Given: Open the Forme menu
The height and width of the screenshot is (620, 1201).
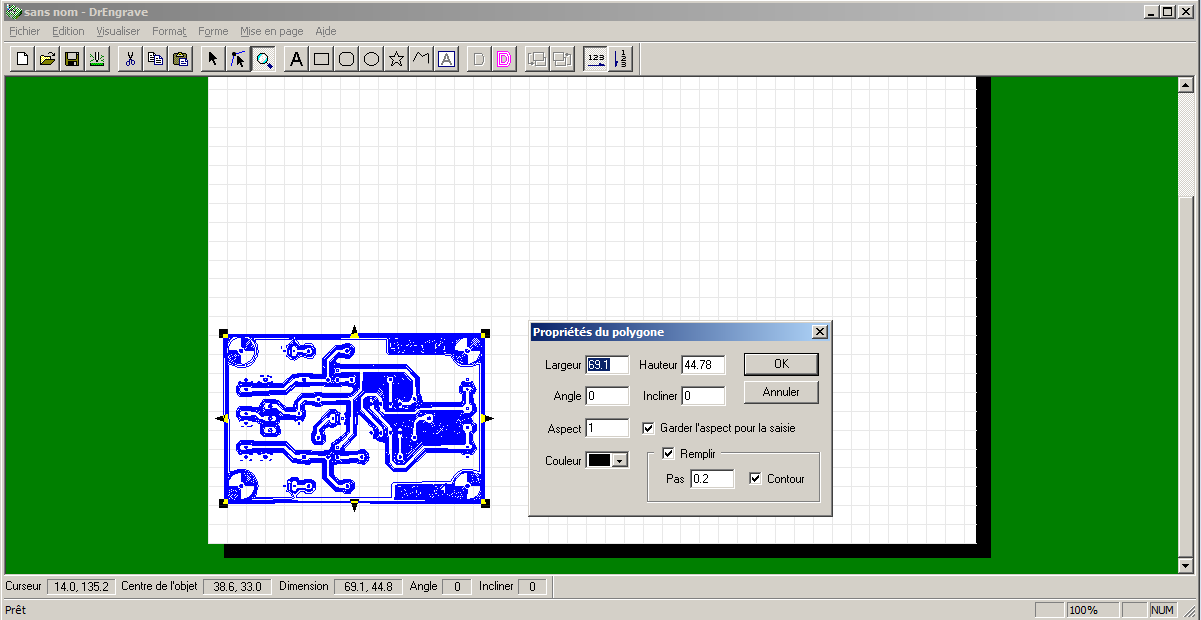Looking at the screenshot, I should [x=212, y=31].
